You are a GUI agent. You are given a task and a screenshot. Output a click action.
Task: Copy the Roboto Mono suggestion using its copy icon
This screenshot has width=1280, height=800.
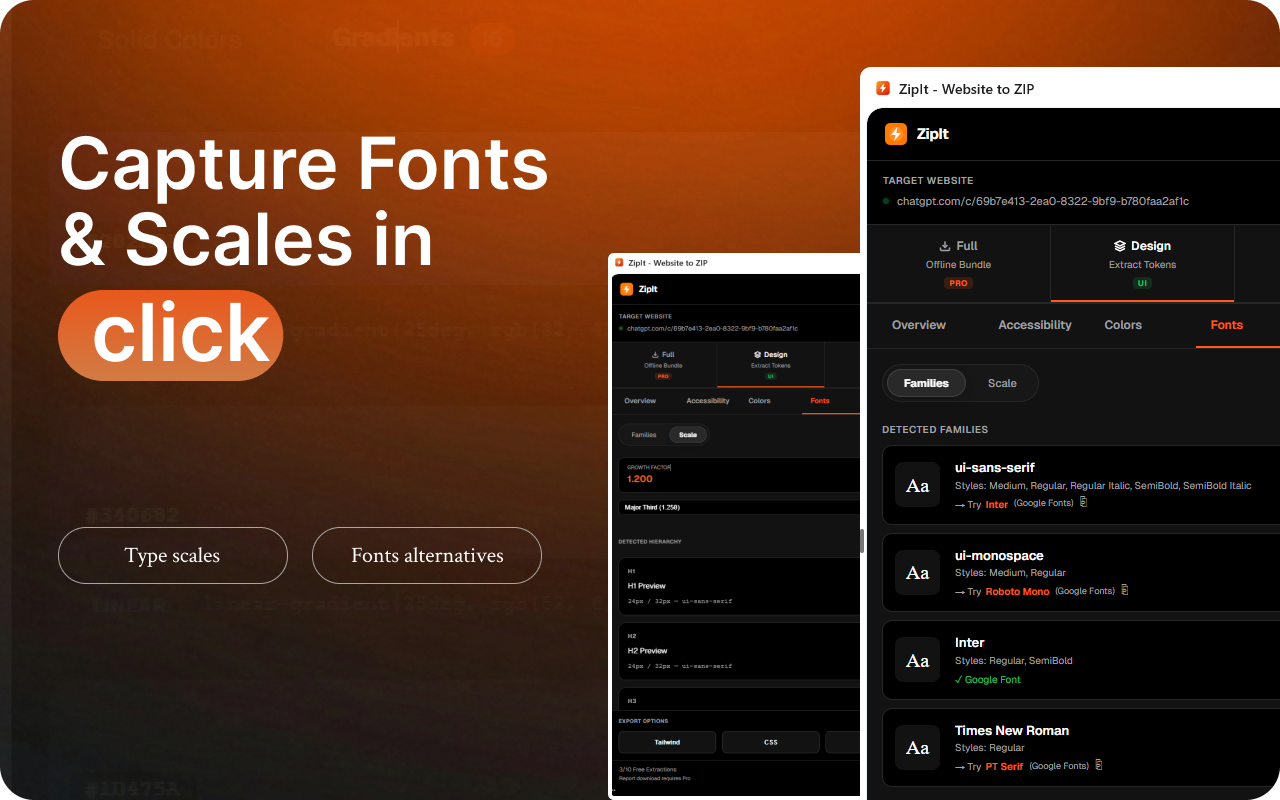1124,591
